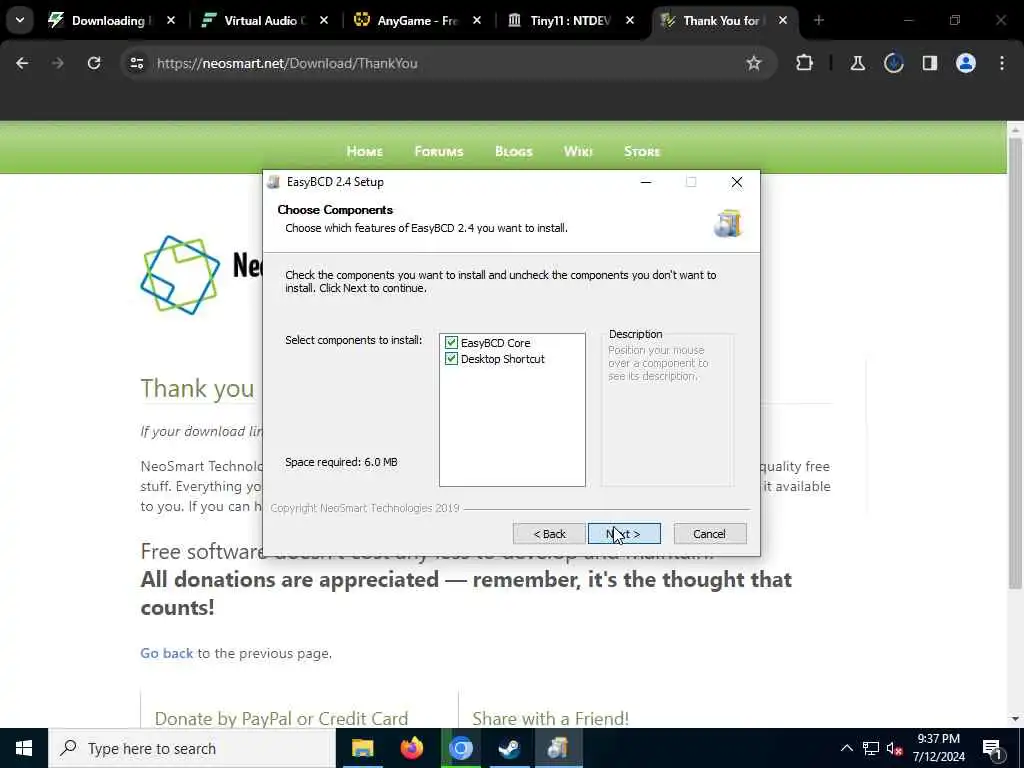
Task: Click the Space required: 6.0 MB text
Action: (341, 462)
